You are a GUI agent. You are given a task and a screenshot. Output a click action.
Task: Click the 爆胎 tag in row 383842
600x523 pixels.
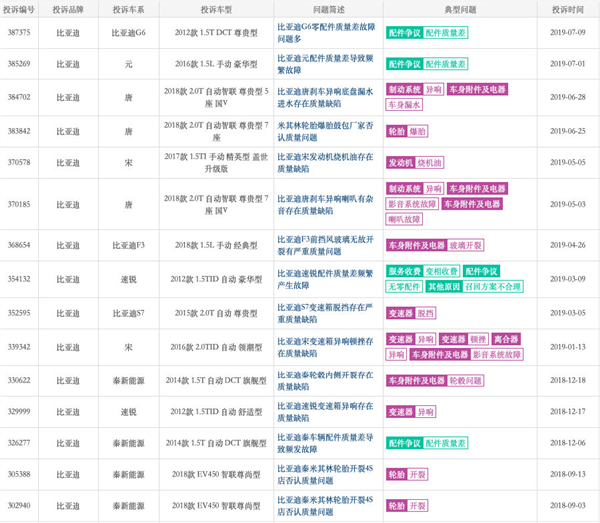[x=417, y=132]
